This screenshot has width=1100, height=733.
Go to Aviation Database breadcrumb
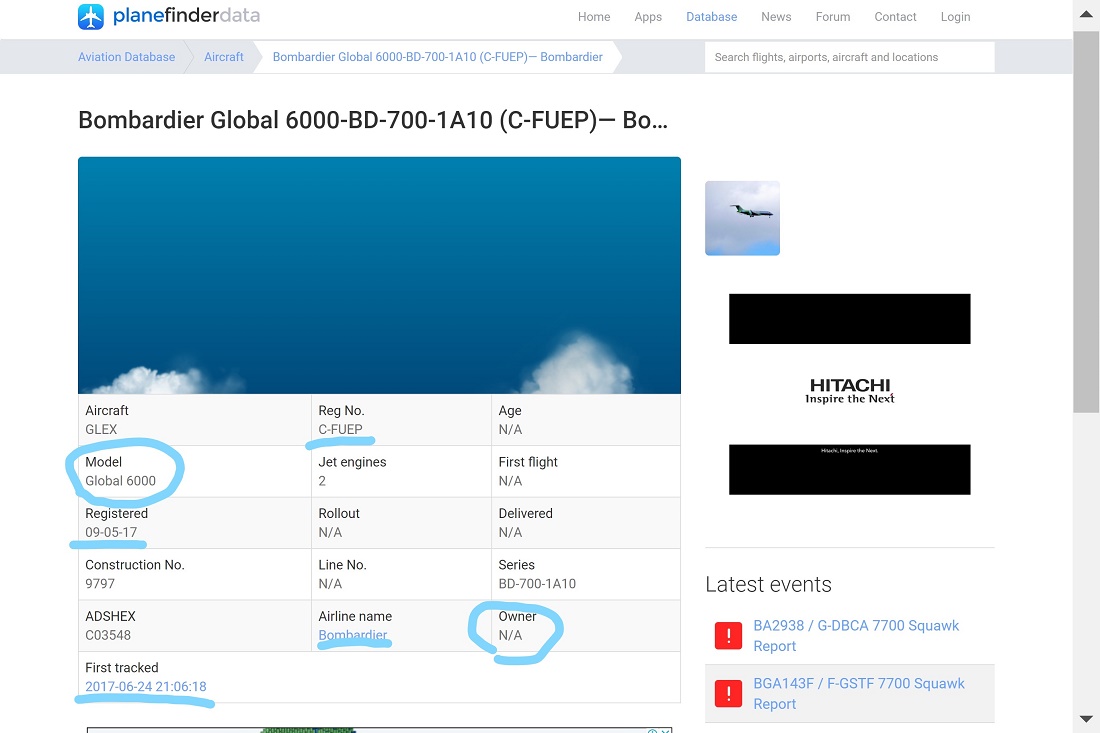tap(126, 57)
